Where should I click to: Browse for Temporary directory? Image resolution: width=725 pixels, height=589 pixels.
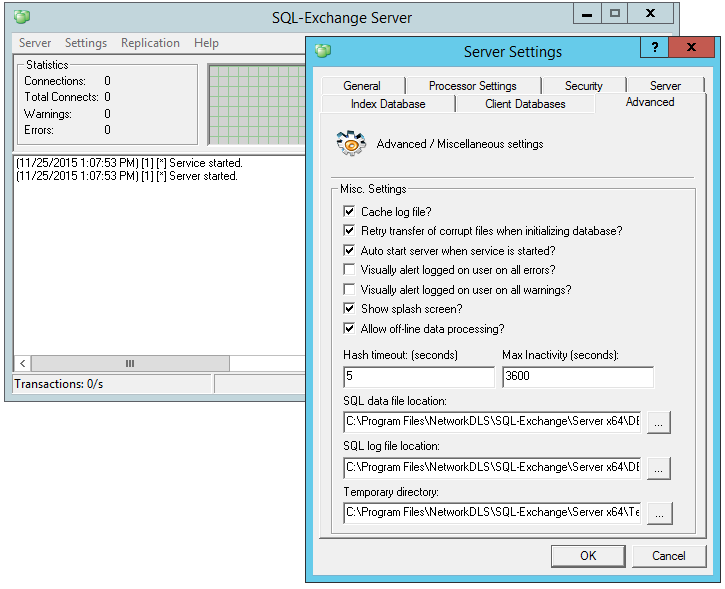tap(659, 513)
